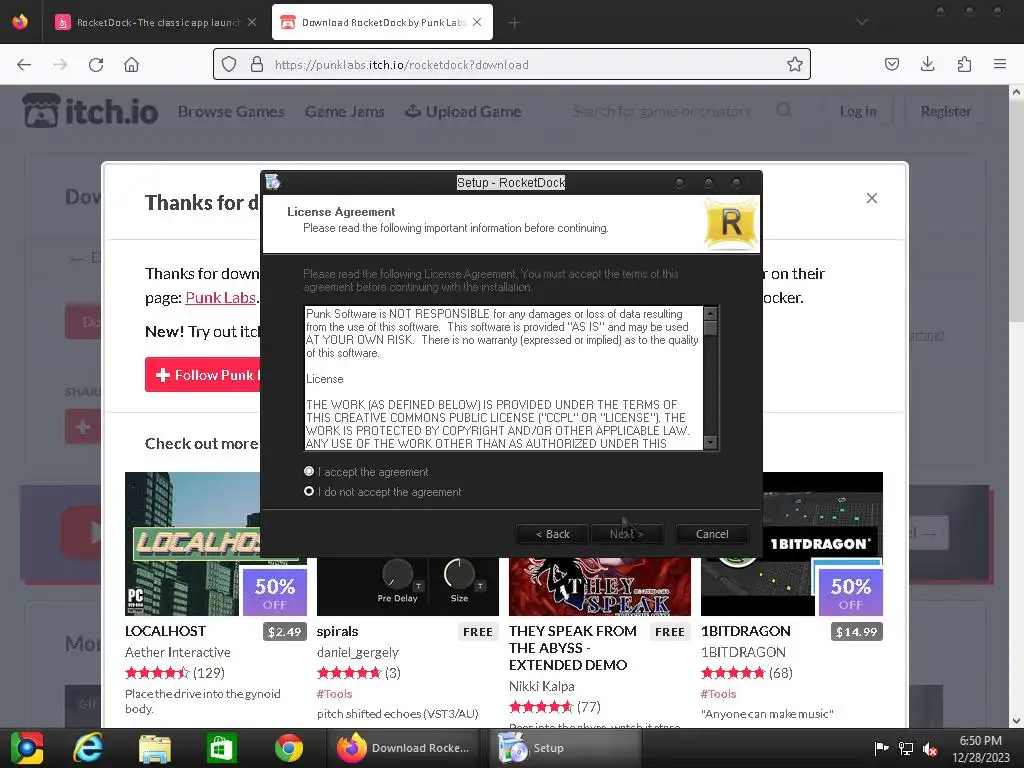Open the spirals title link
The width and height of the screenshot is (1024, 768).
[337, 632]
